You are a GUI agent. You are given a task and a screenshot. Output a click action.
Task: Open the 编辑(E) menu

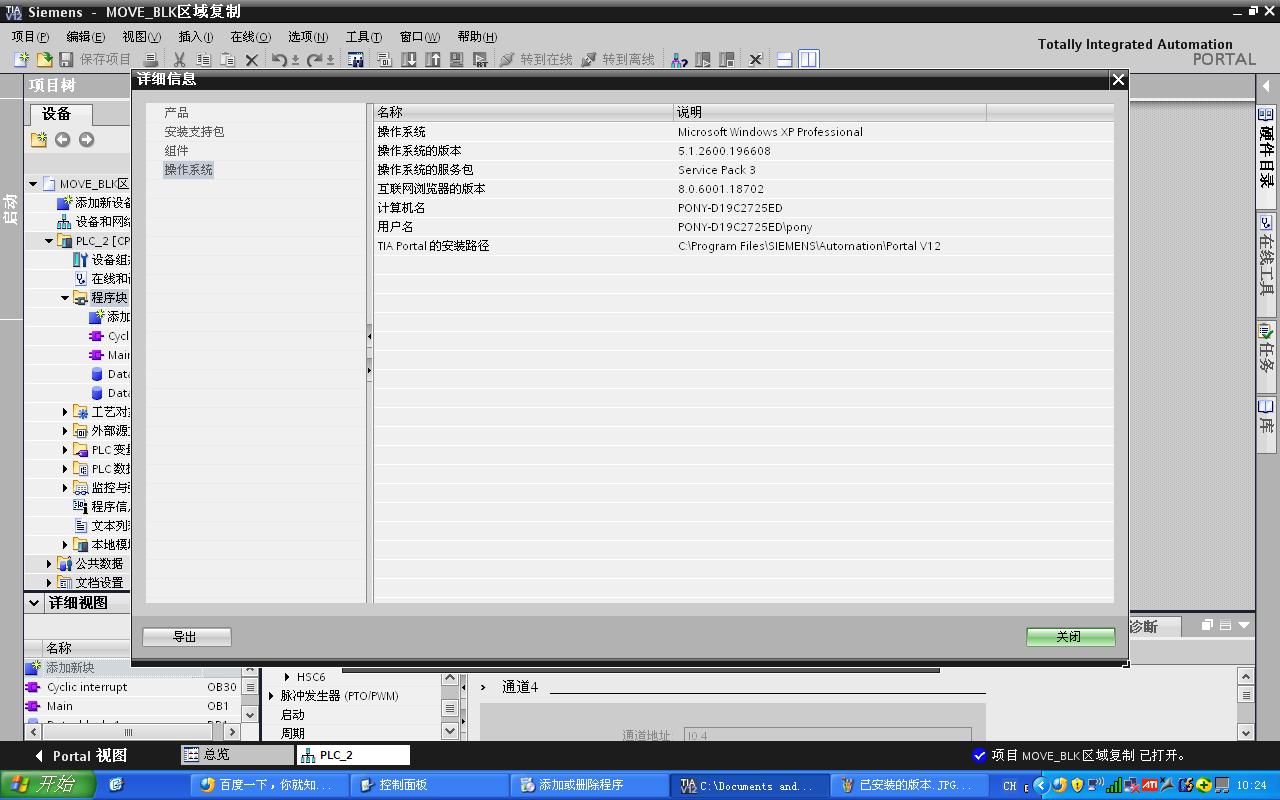click(x=86, y=37)
